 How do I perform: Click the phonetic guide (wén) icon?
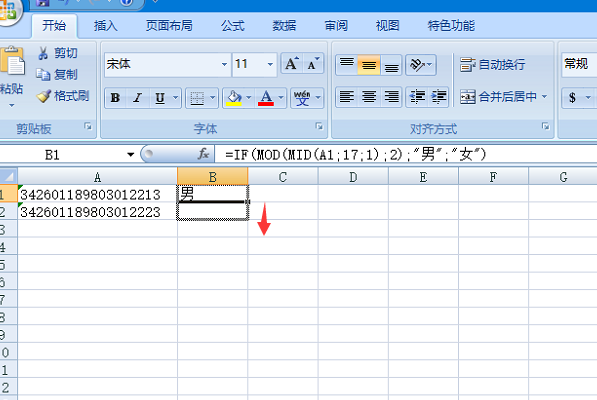[302, 97]
